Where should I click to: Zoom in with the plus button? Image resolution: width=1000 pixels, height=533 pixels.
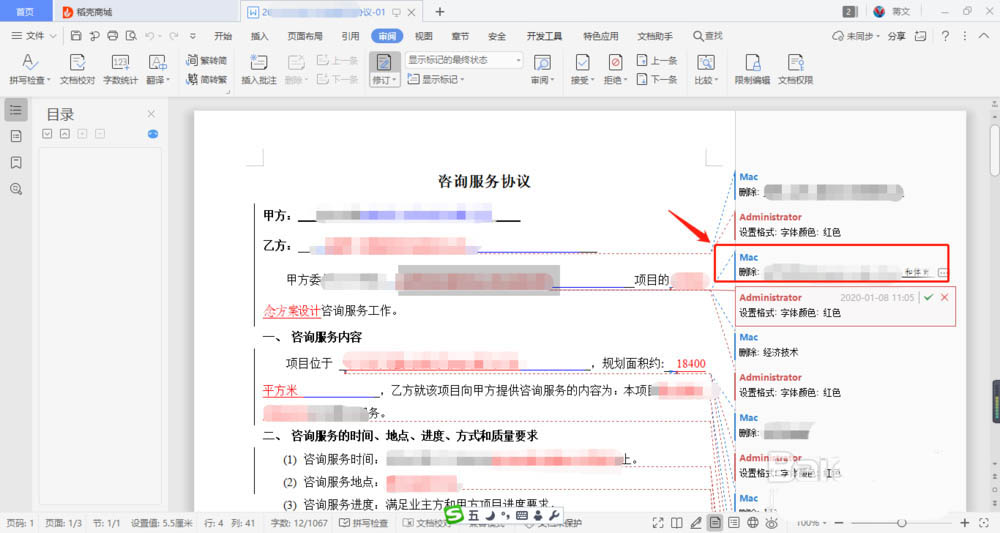[965, 523]
